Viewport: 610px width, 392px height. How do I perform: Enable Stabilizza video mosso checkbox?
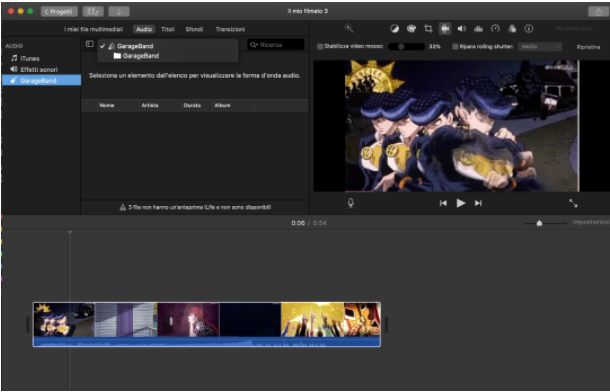click(320, 46)
